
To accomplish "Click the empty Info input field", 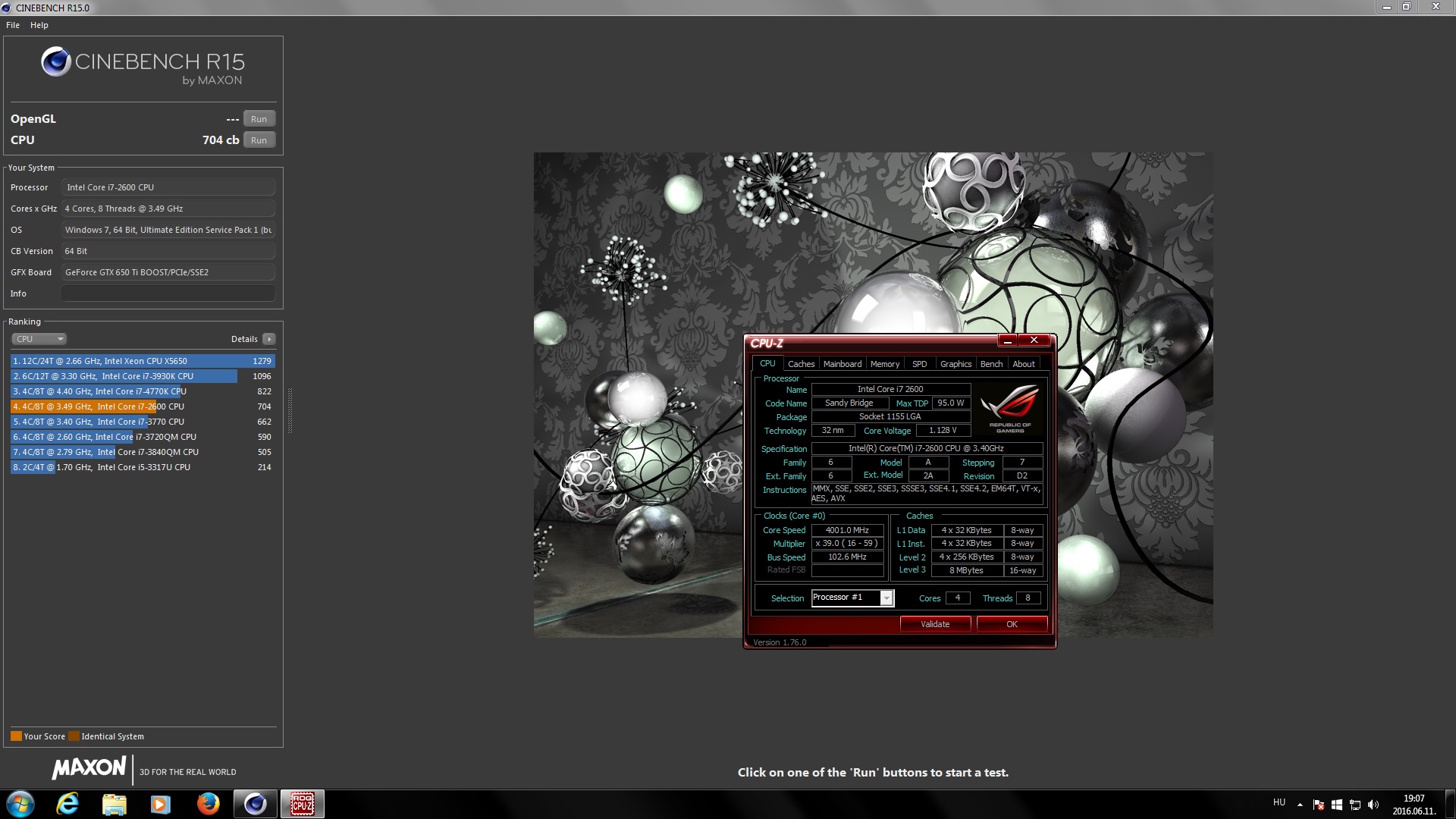I will [x=168, y=293].
